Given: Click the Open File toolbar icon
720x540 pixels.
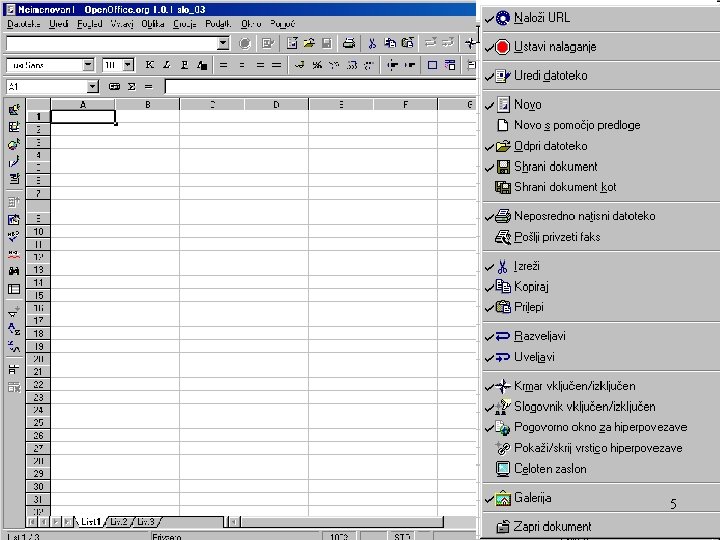Looking at the screenshot, I should pos(309,44).
